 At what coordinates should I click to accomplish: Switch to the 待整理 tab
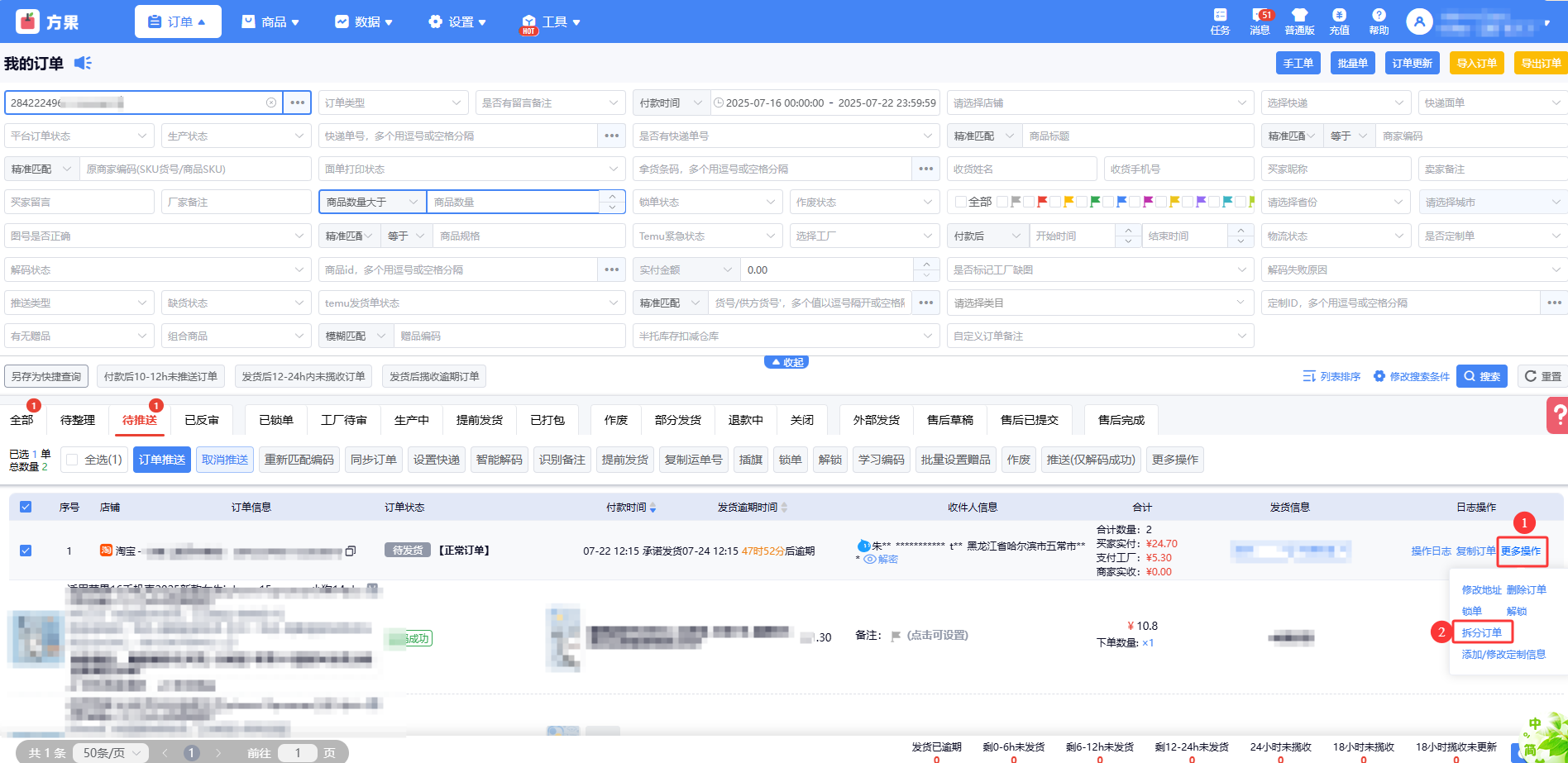pyautogui.click(x=78, y=420)
